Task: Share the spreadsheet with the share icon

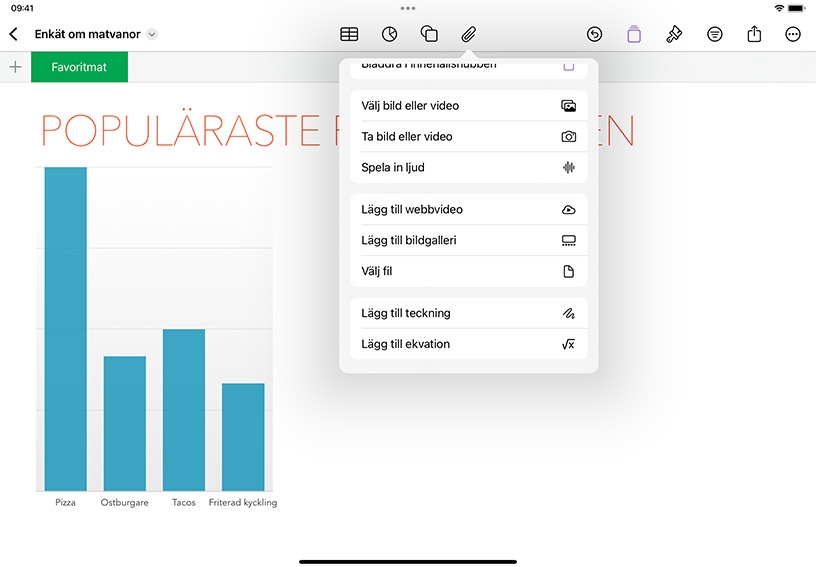Action: (x=754, y=34)
